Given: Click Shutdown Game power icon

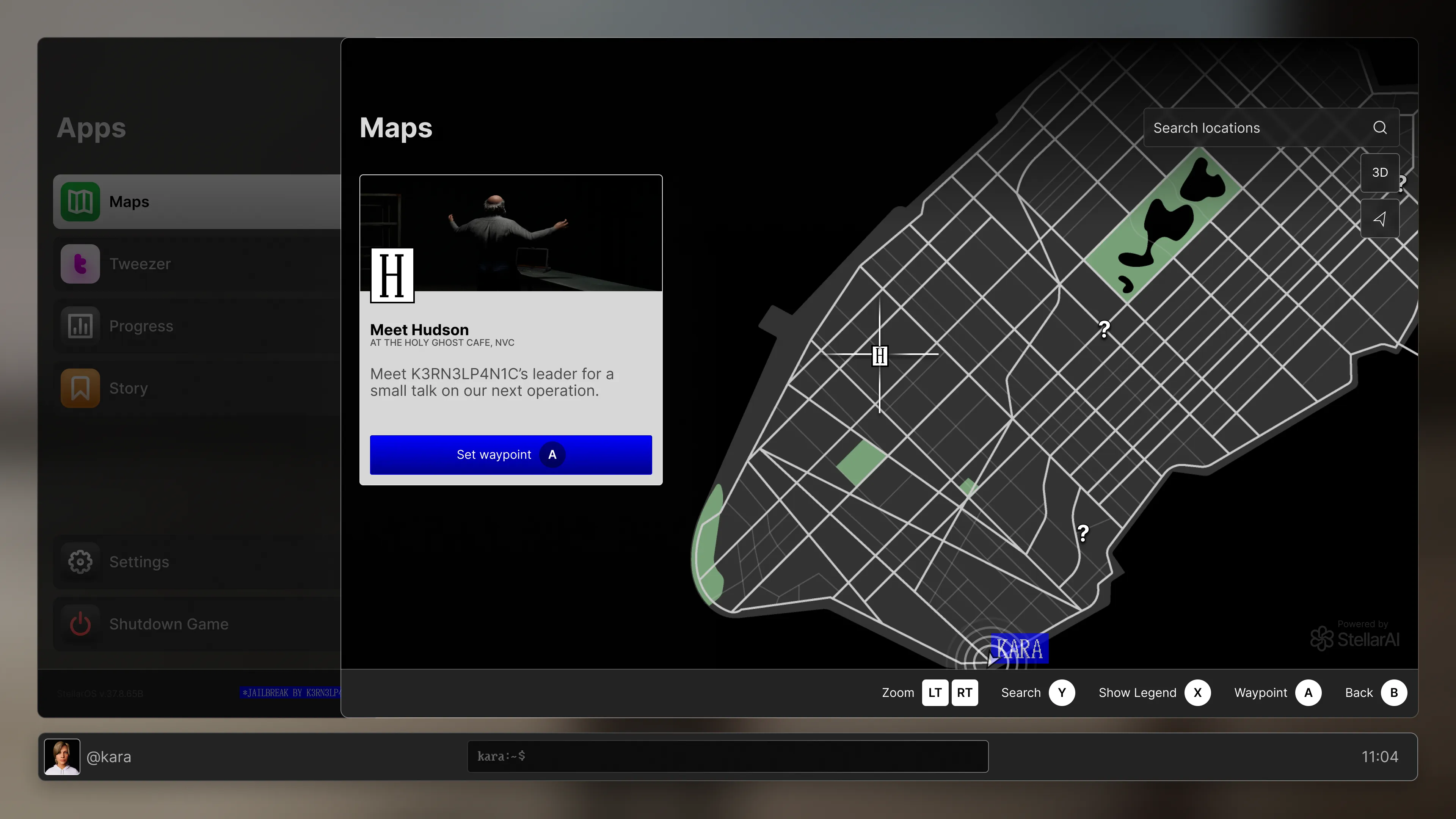Looking at the screenshot, I should click(x=80, y=624).
